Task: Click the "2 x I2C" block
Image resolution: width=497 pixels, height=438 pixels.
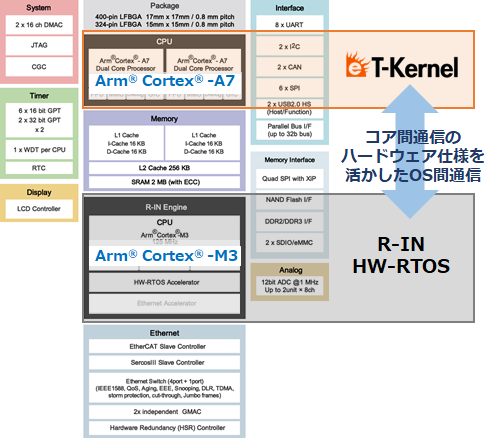Action: pyautogui.click(x=290, y=46)
